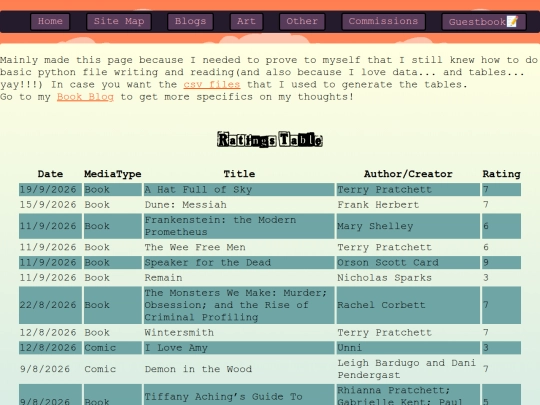This screenshot has height=405, width=540.
Task: Click rating 7 in the Wintersmith row
Action: click(x=501, y=333)
